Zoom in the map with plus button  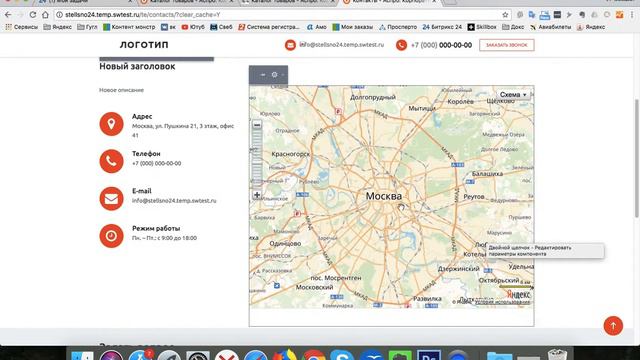(257, 195)
